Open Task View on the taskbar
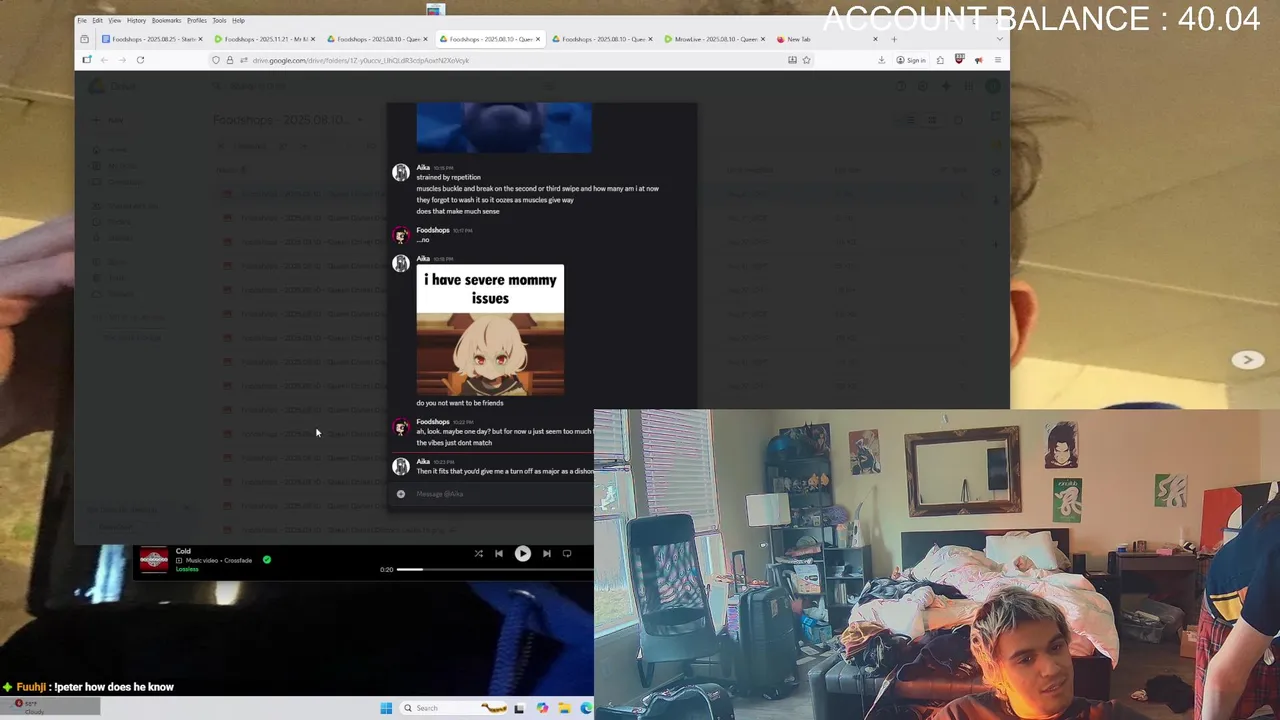The height and width of the screenshot is (720, 1280). coord(519,708)
